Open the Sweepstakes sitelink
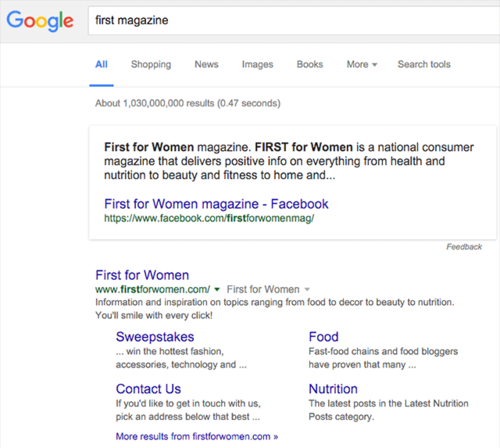The image size is (500, 448). (x=155, y=337)
